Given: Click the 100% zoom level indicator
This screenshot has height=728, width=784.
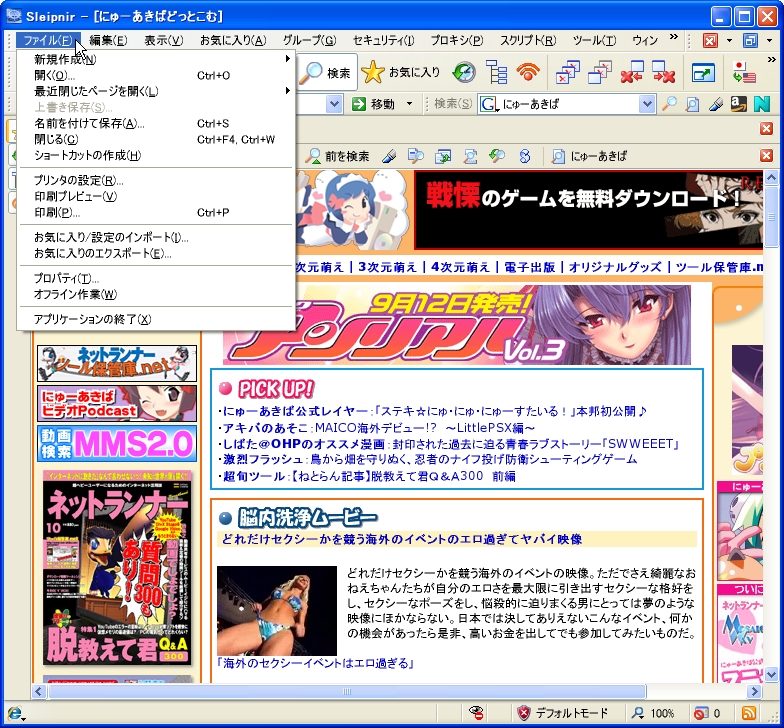Looking at the screenshot, I should pyautogui.click(x=653, y=712).
